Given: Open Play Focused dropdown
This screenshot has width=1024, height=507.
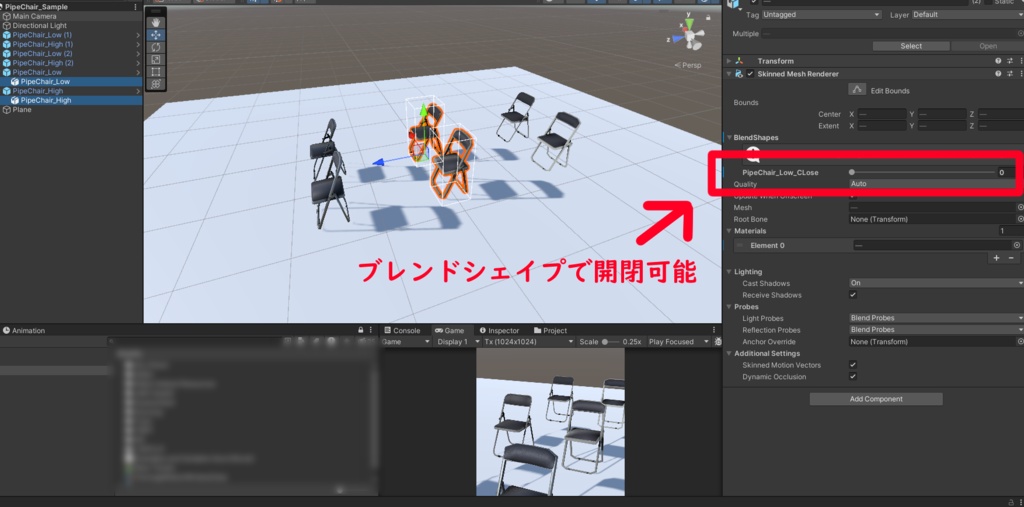Looking at the screenshot, I should [679, 342].
